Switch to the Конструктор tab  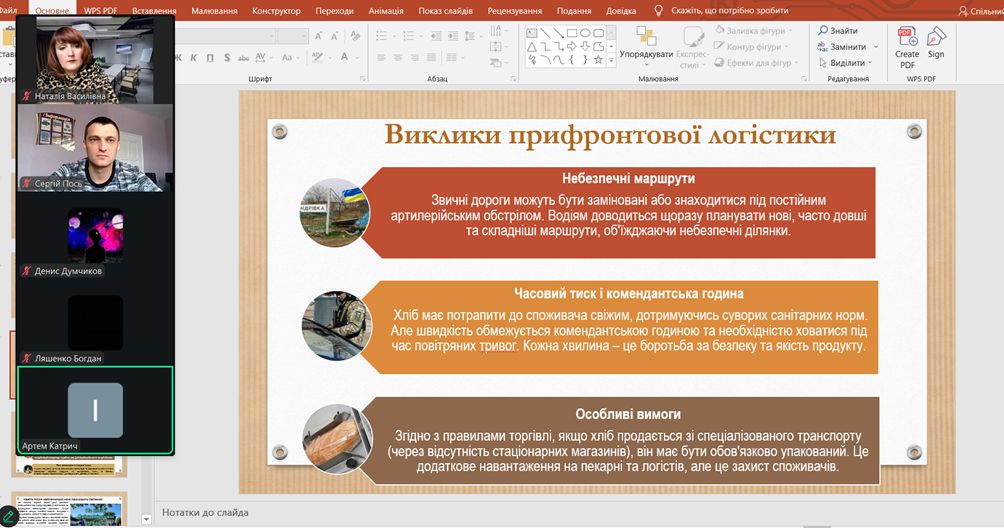276,11
